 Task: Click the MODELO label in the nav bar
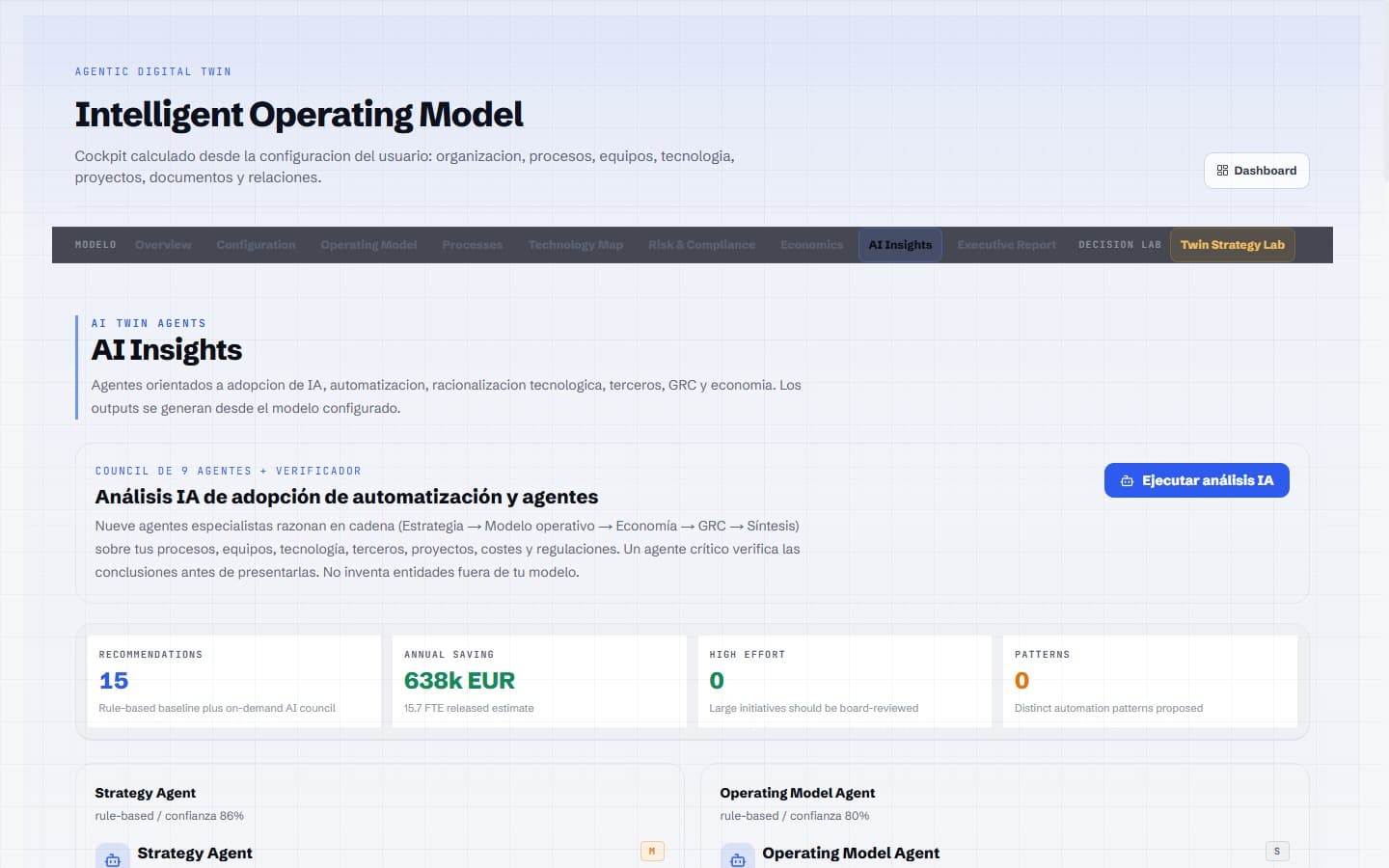(95, 245)
